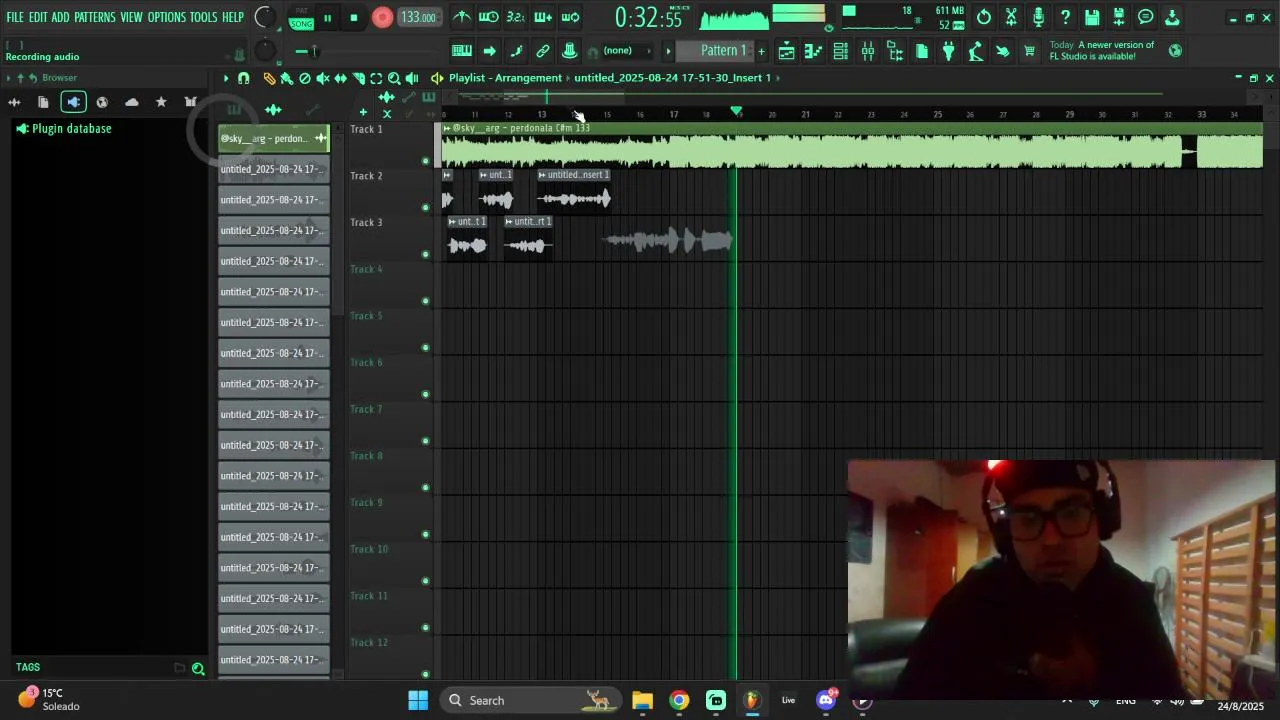Toggle wait for input before recording

tap(489, 17)
